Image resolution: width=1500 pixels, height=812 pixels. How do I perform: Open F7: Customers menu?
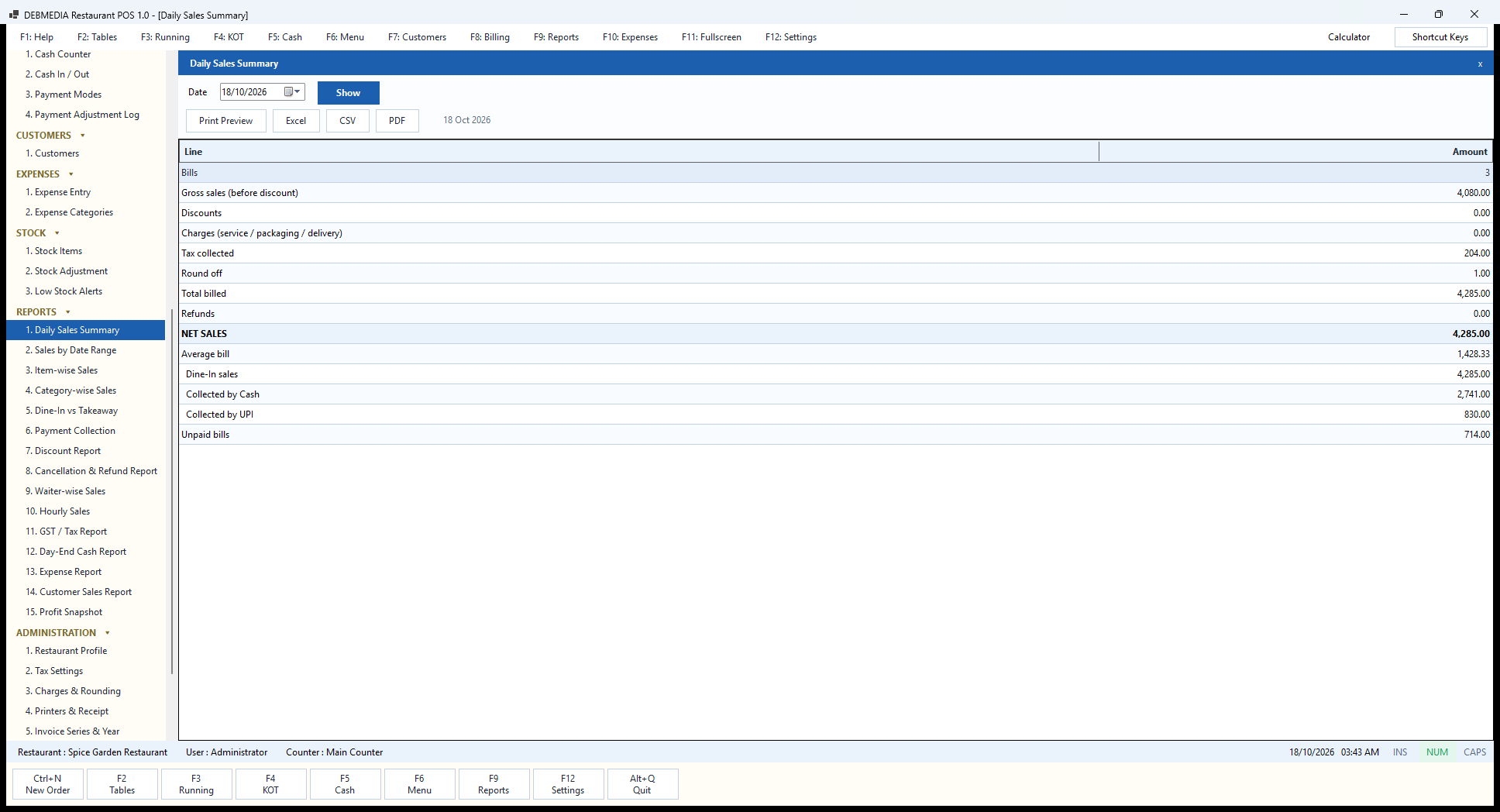(417, 37)
